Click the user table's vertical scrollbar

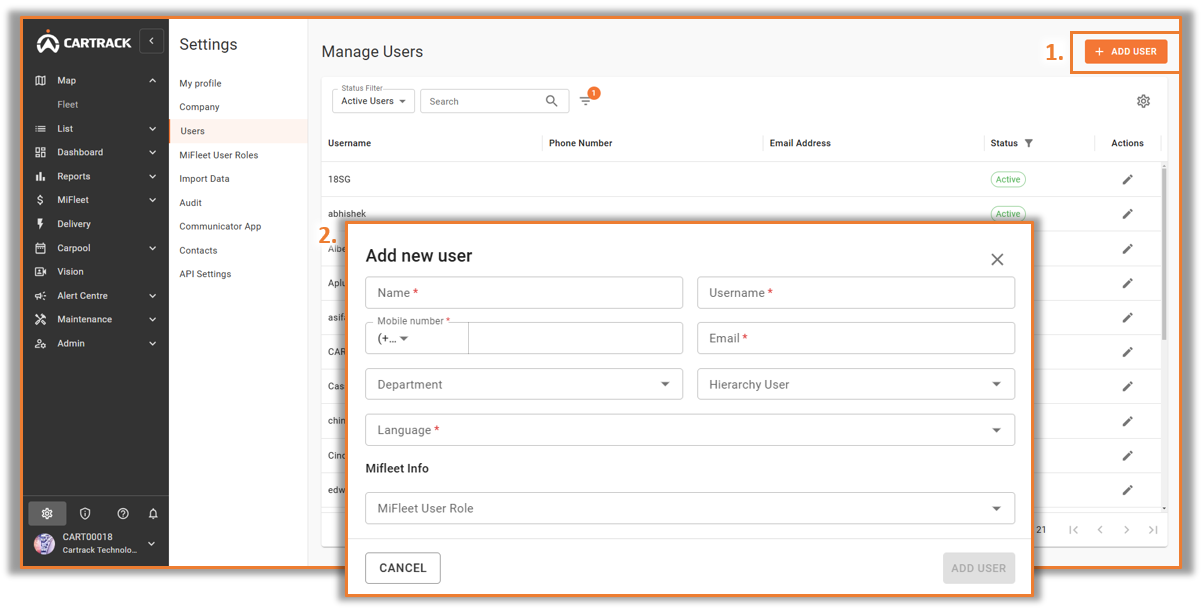pos(1163,253)
